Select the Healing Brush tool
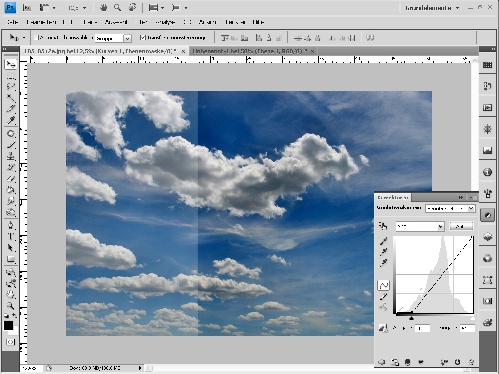This screenshot has height=374, width=499. coord(11,134)
